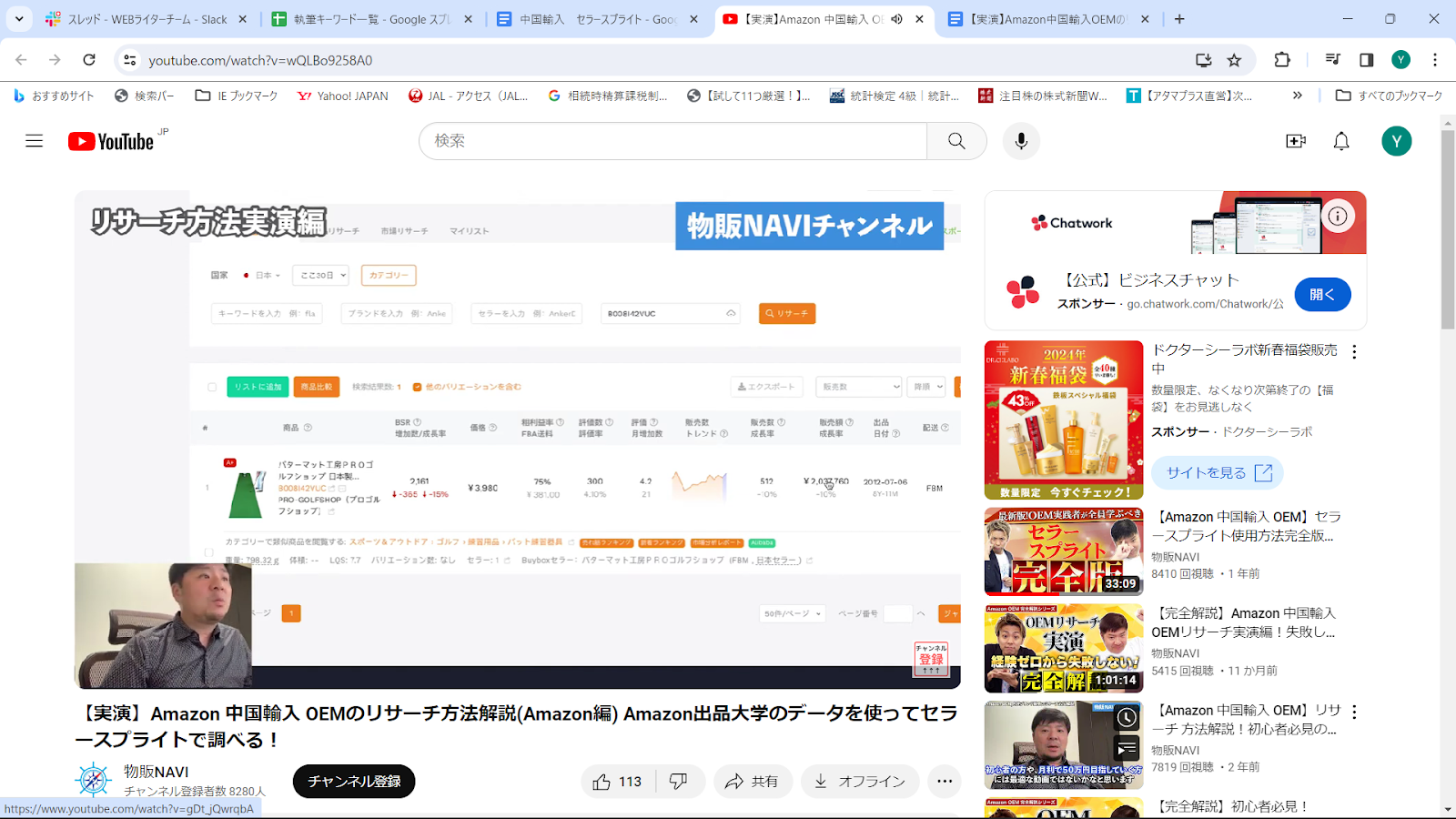The height and width of the screenshot is (819, 1456).
Task: Click the 共有 share button
Action: point(752,781)
